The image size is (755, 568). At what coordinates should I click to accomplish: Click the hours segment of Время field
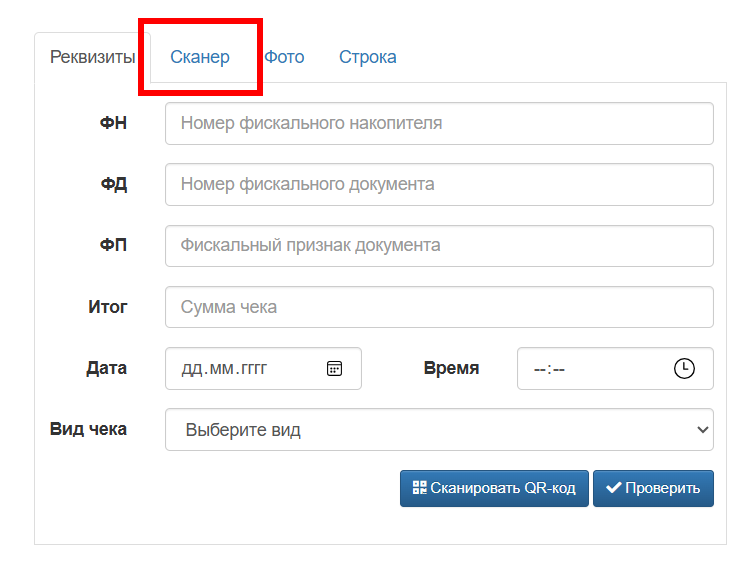(540, 369)
